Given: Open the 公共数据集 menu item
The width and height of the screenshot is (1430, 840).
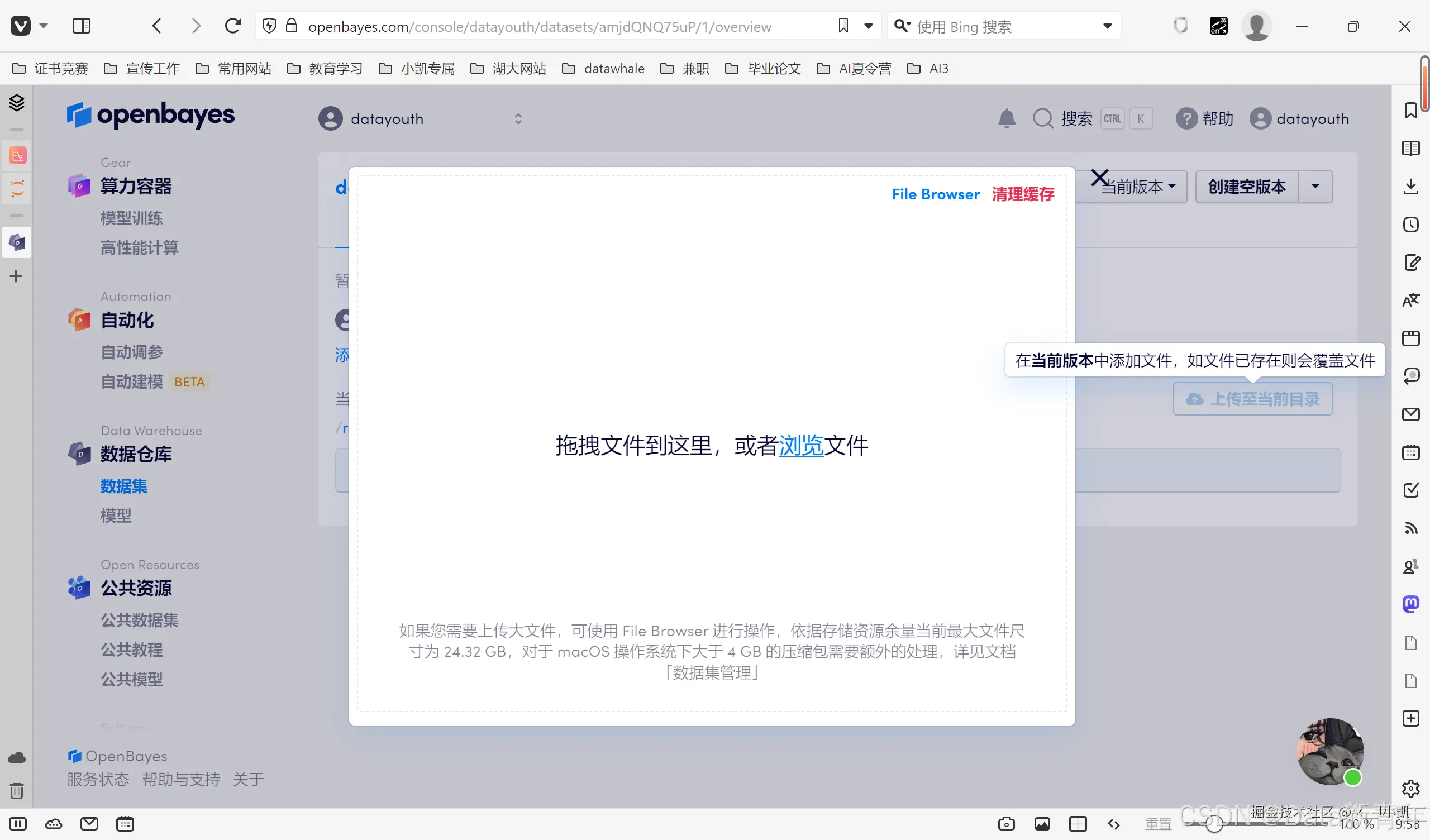Looking at the screenshot, I should pos(140,620).
